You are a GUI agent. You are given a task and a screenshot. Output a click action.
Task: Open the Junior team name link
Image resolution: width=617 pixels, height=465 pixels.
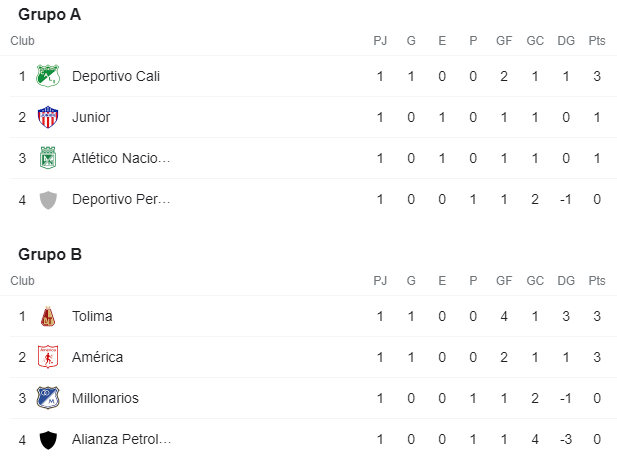tap(91, 117)
